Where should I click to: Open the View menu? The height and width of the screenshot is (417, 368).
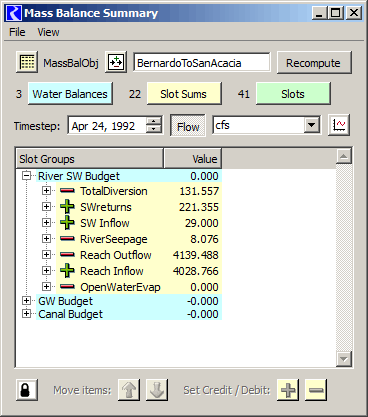(48, 32)
